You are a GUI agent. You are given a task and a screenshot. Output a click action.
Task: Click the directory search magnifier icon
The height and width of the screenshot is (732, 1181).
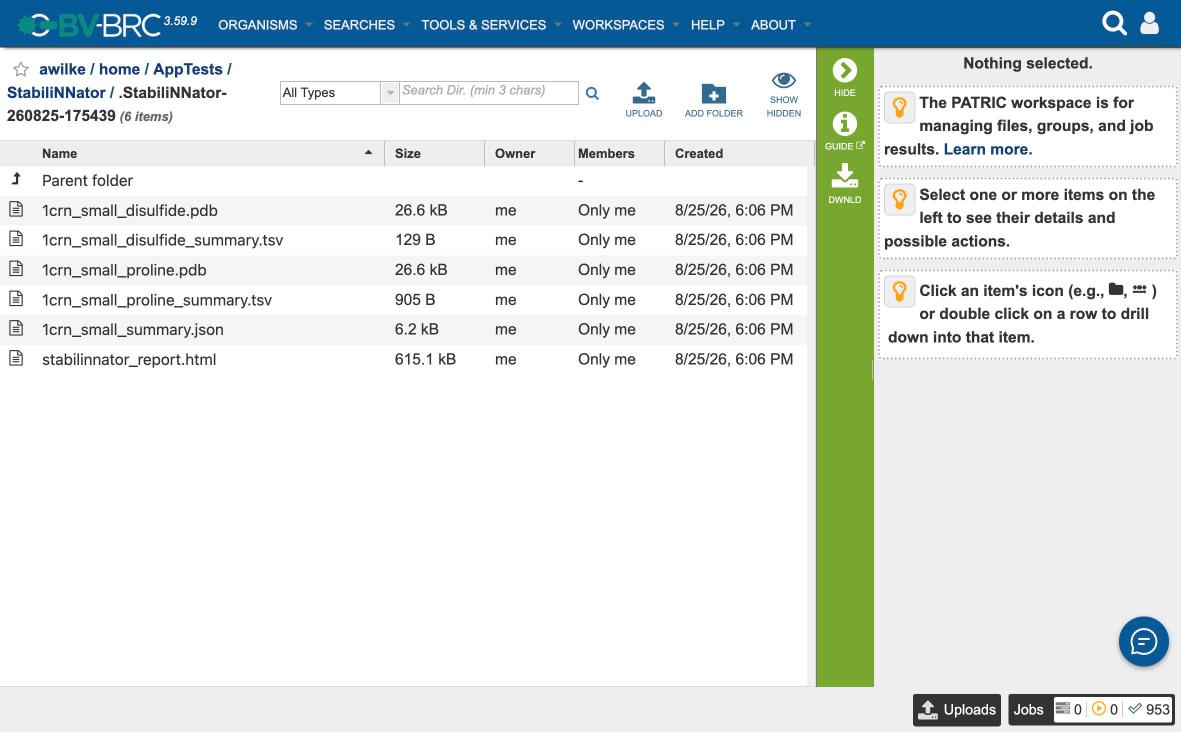(592, 93)
